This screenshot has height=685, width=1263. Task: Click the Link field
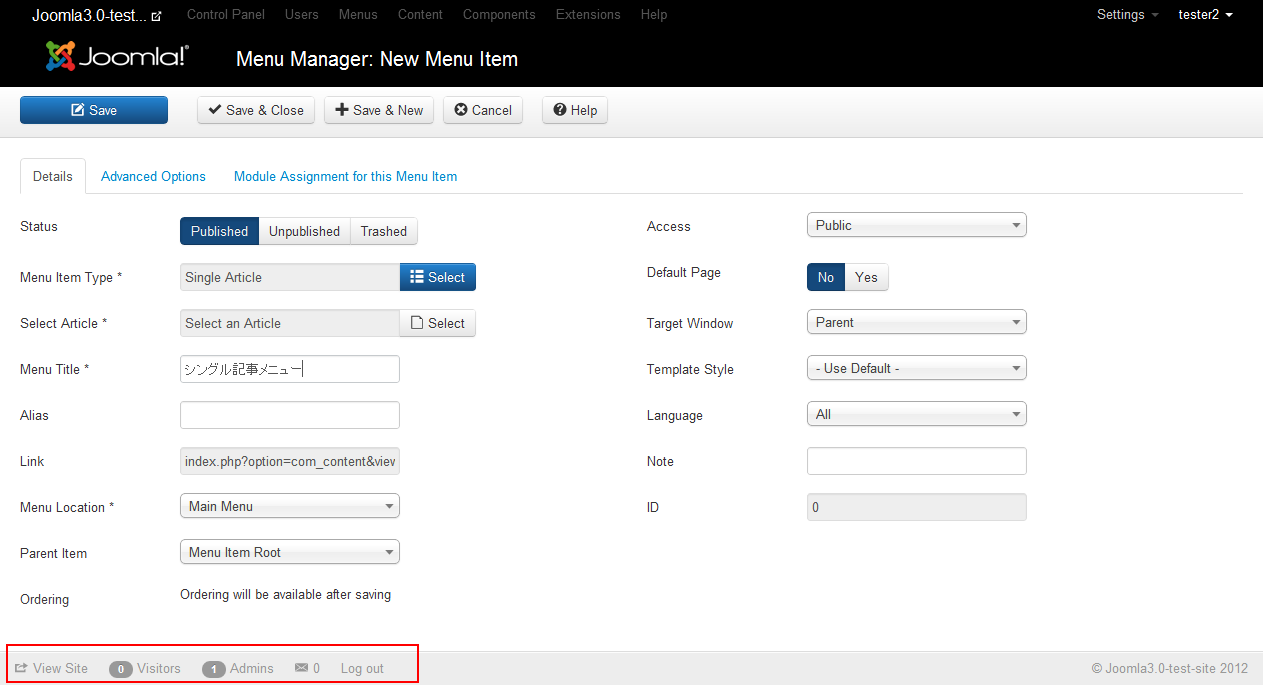click(290, 461)
